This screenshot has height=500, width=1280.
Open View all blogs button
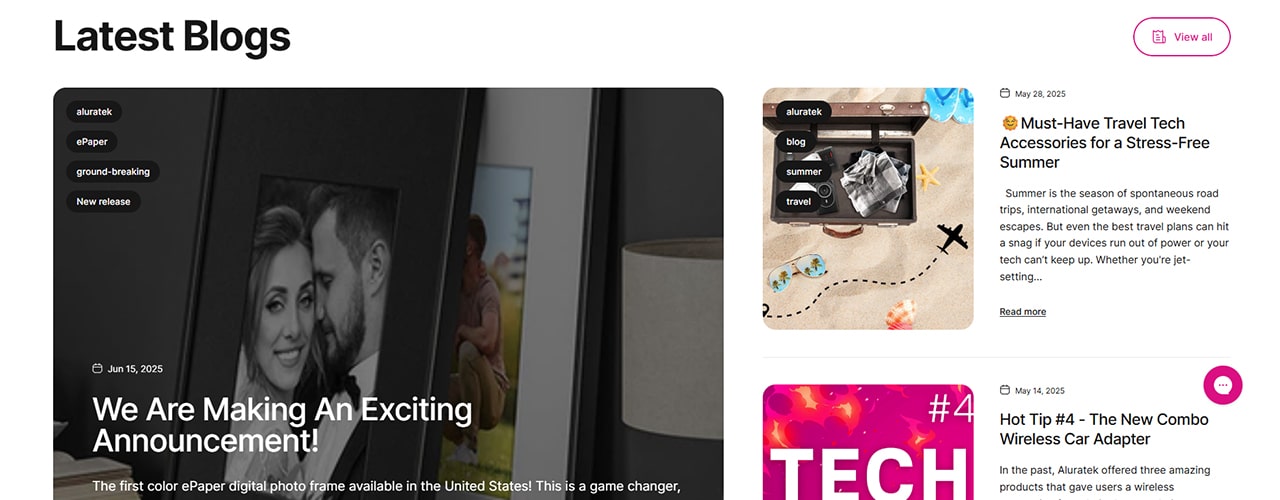[1181, 37]
